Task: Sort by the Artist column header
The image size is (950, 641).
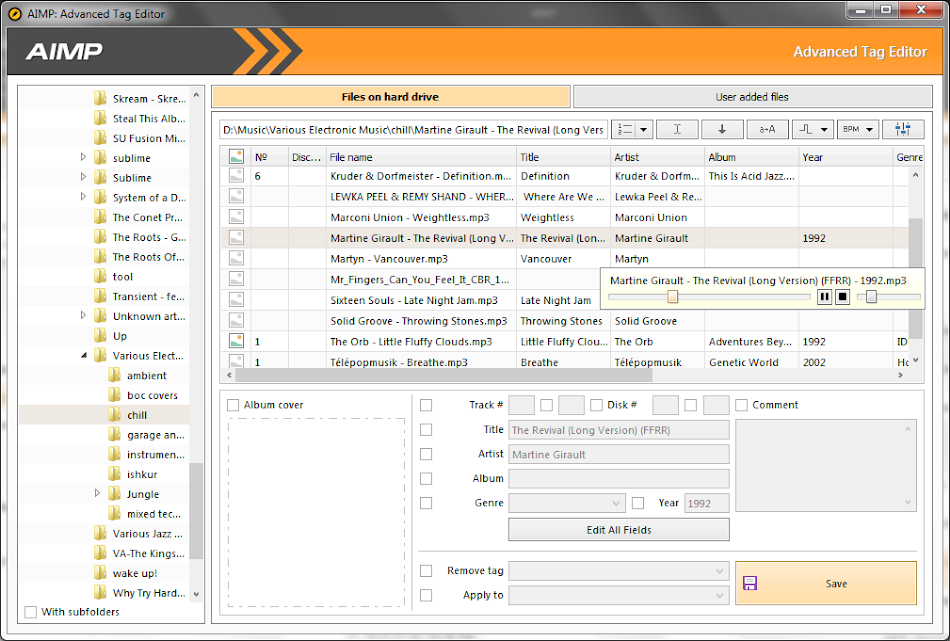Action: coord(657,157)
